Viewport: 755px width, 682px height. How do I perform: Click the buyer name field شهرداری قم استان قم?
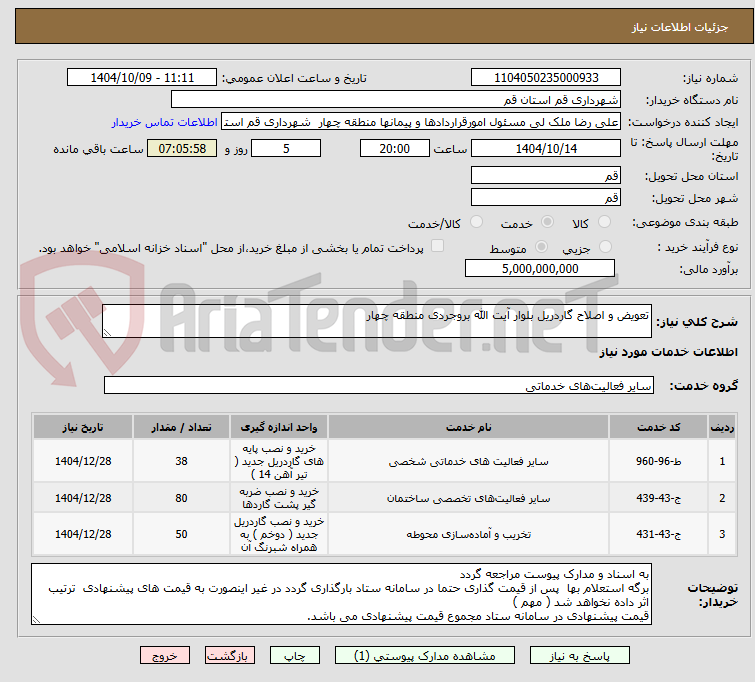[x=395, y=100]
